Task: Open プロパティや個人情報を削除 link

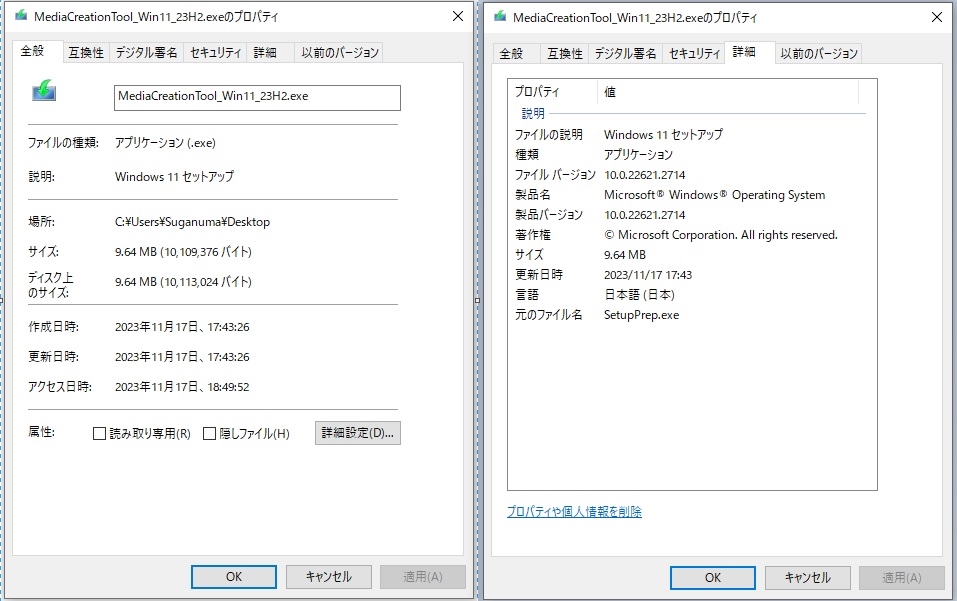Action: click(574, 511)
